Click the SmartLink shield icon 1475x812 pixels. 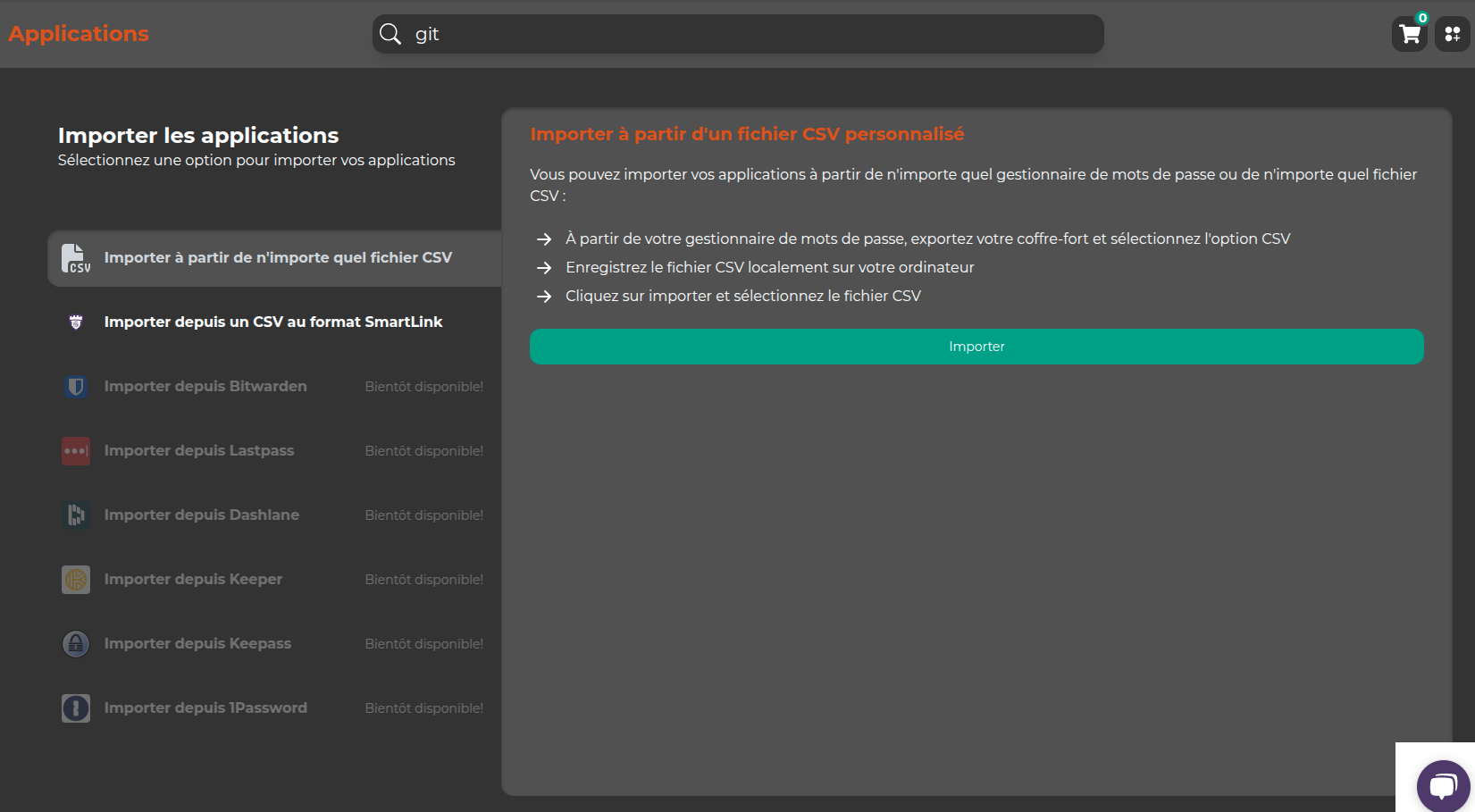click(x=76, y=322)
